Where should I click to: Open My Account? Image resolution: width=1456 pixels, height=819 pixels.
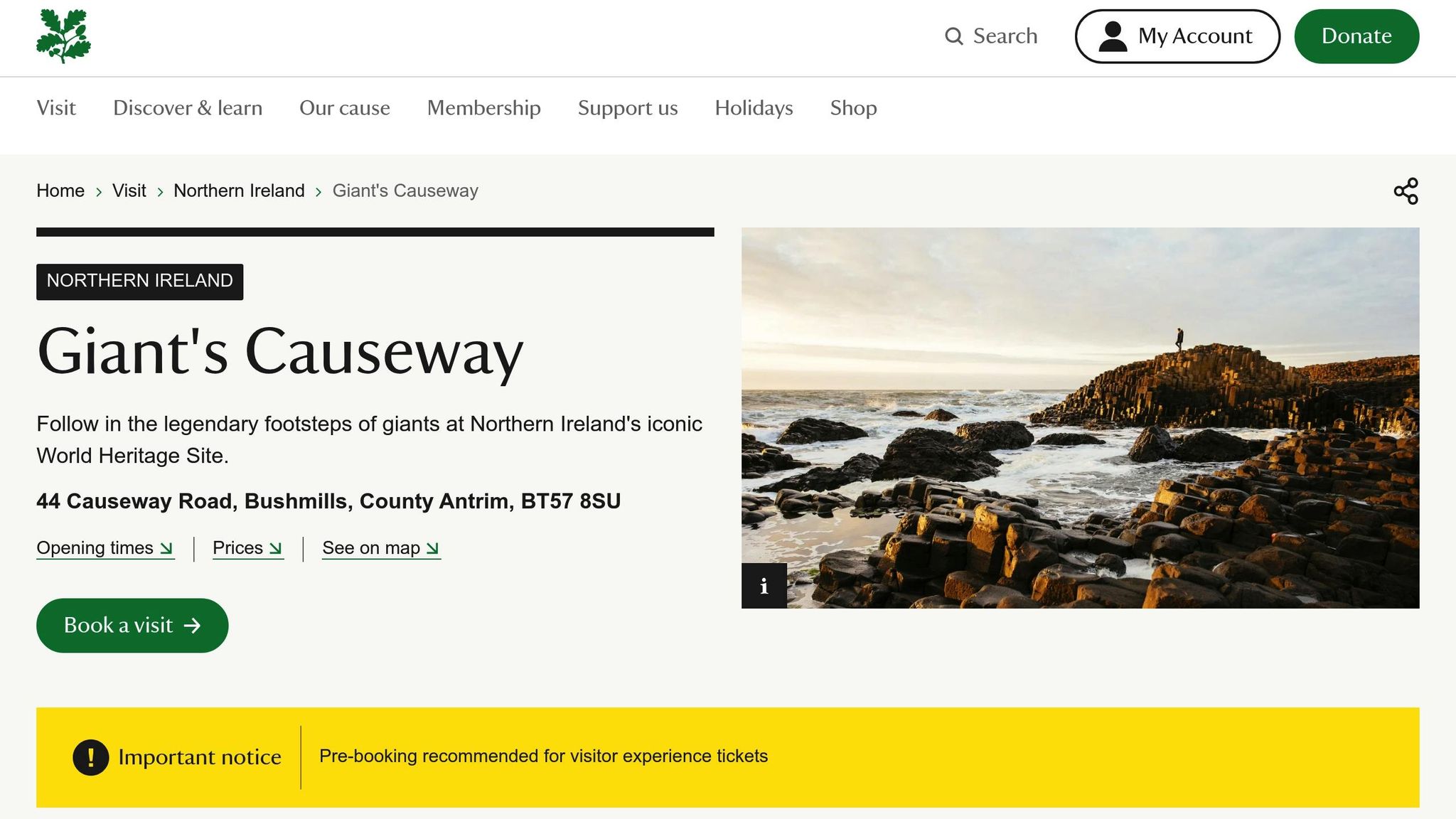click(1177, 36)
